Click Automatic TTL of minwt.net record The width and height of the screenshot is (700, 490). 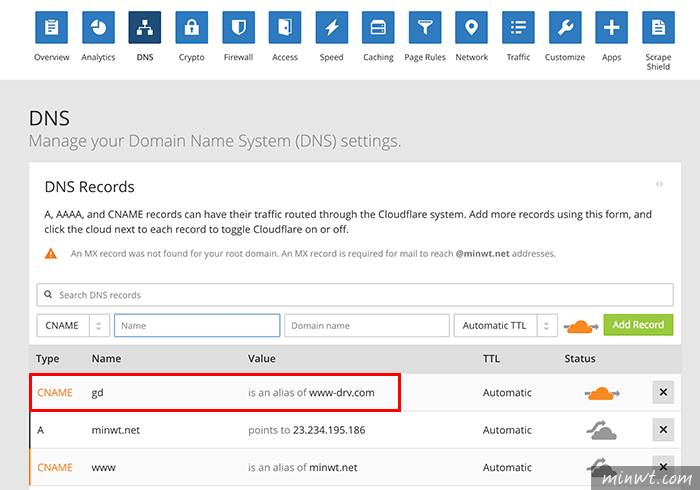point(507,430)
